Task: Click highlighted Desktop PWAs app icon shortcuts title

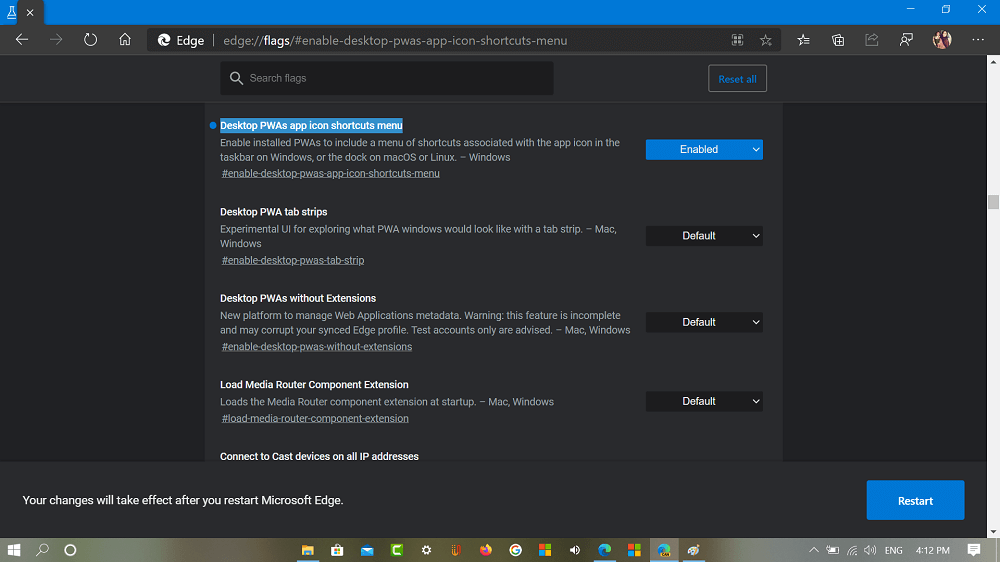Action: (x=311, y=126)
